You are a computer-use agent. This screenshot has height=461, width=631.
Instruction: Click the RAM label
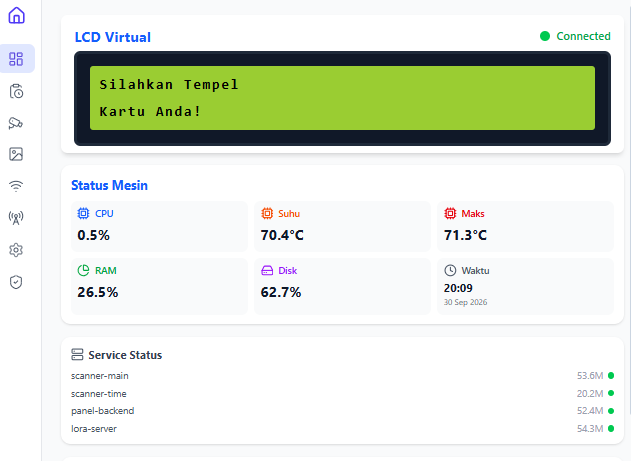tap(106, 271)
